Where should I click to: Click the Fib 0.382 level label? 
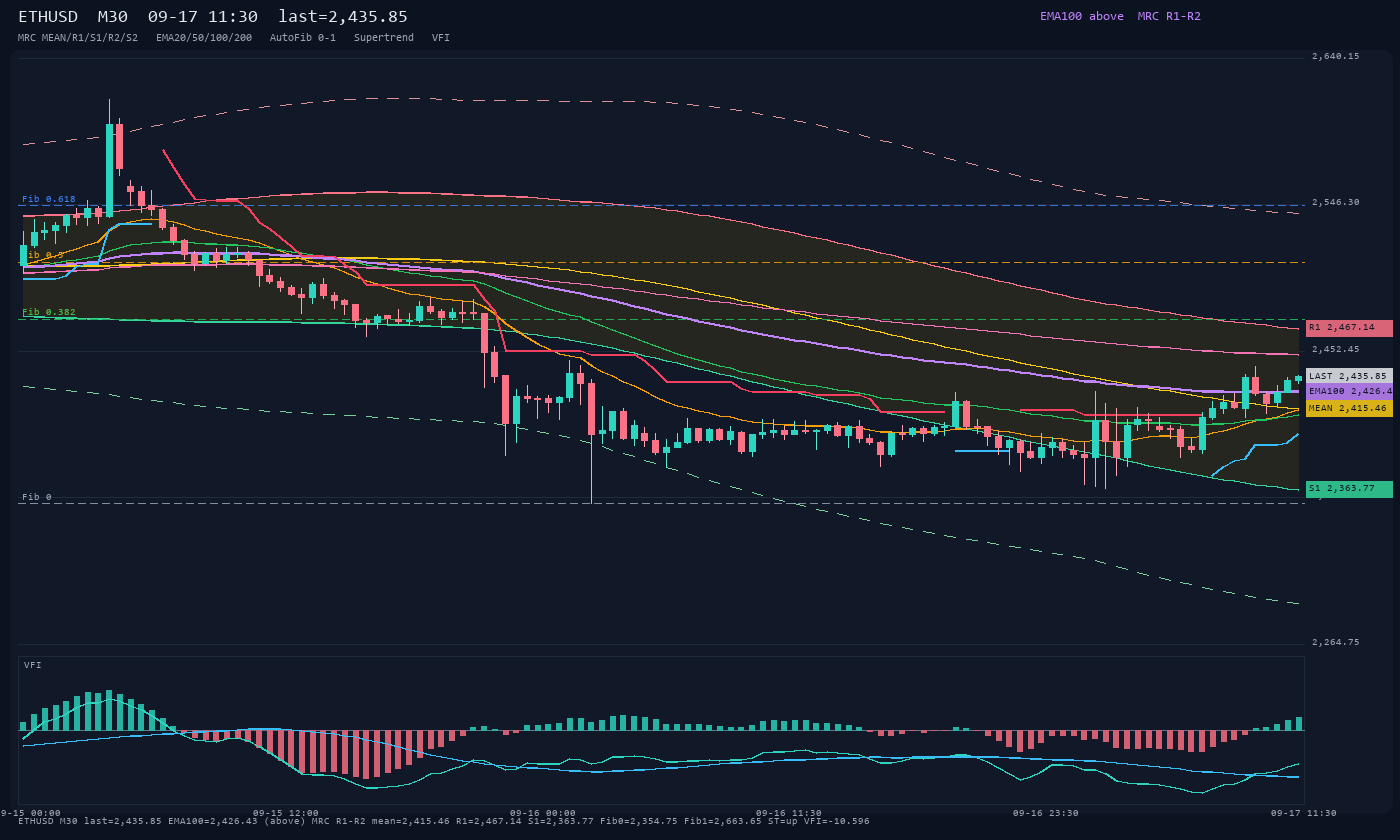point(49,313)
